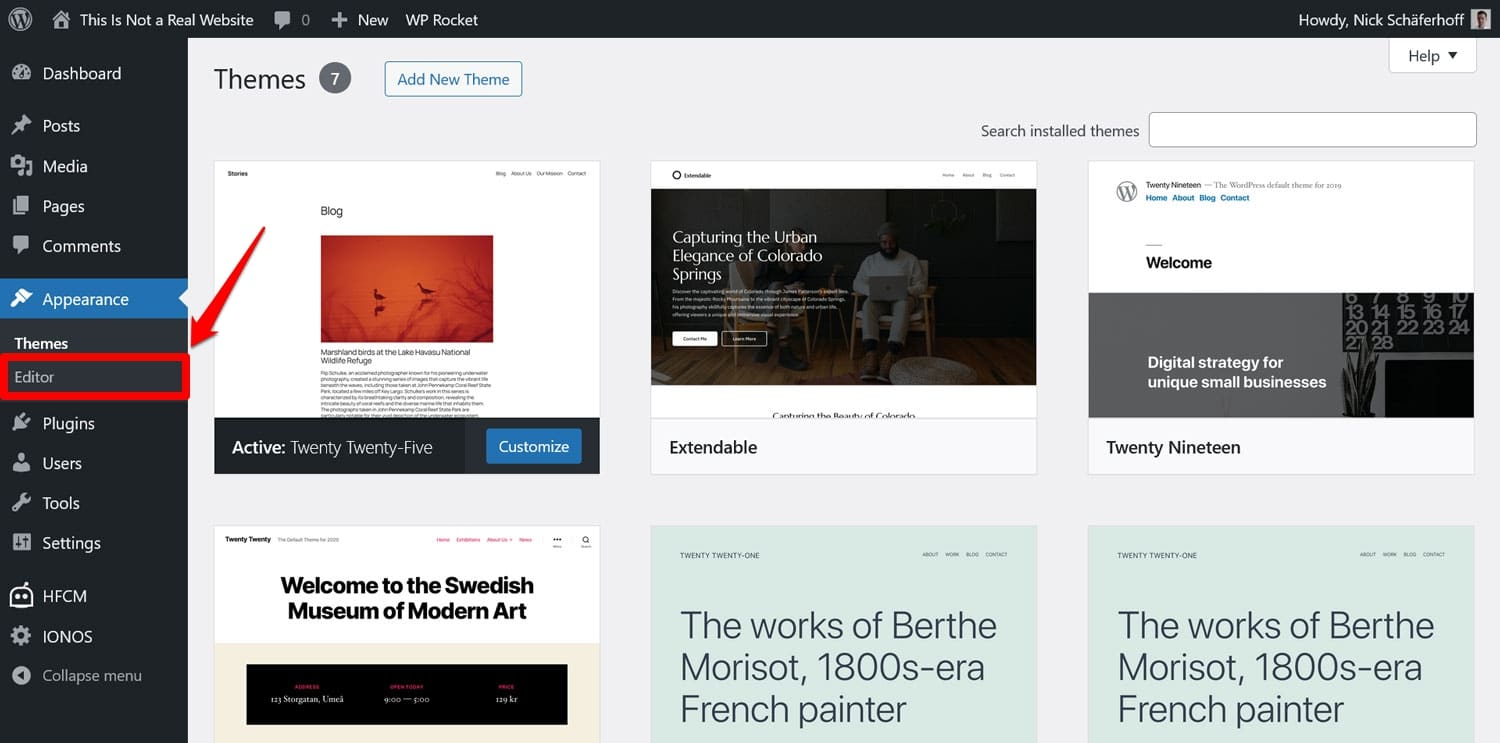Click the Twenty Nineteen theme name
The width and height of the screenshot is (1500, 743).
[1173, 447]
